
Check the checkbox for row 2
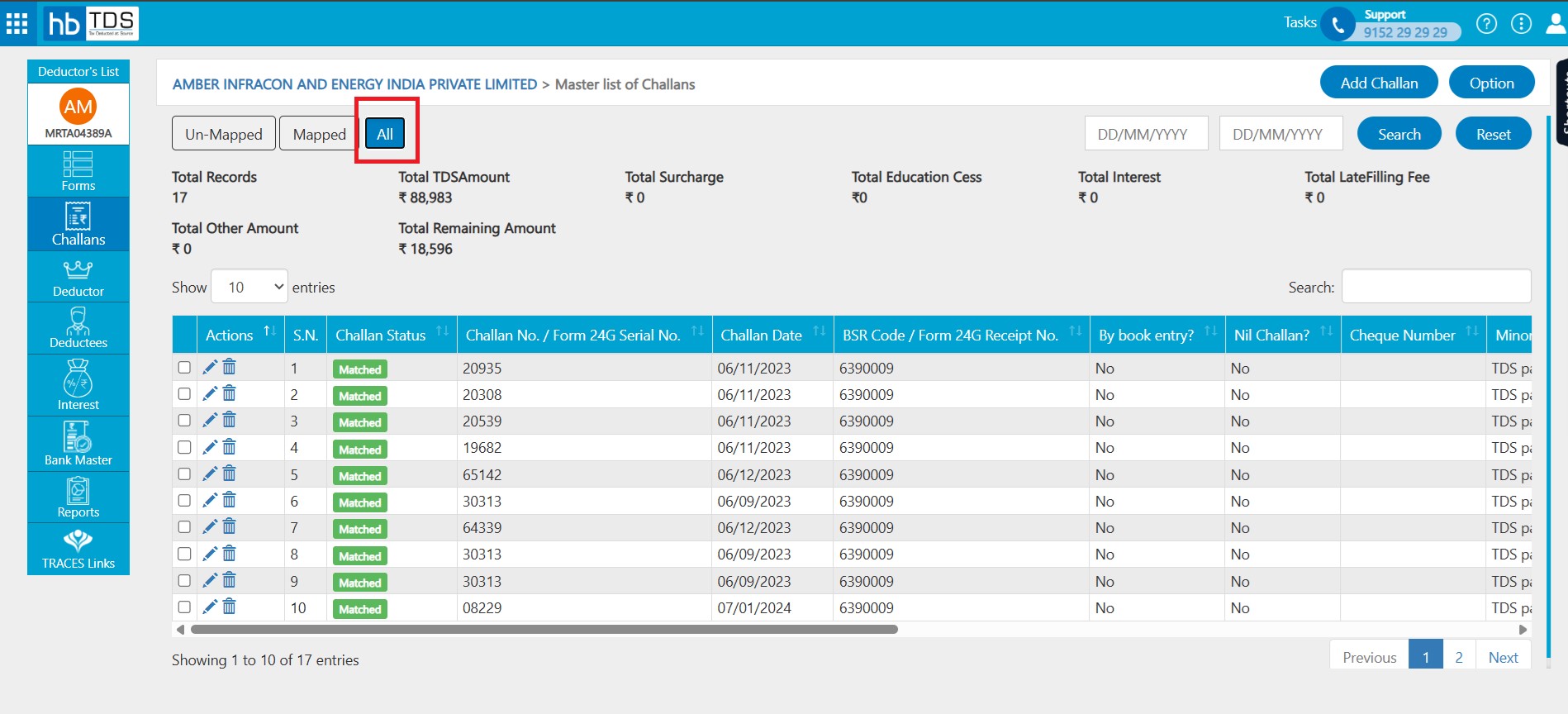(x=184, y=394)
